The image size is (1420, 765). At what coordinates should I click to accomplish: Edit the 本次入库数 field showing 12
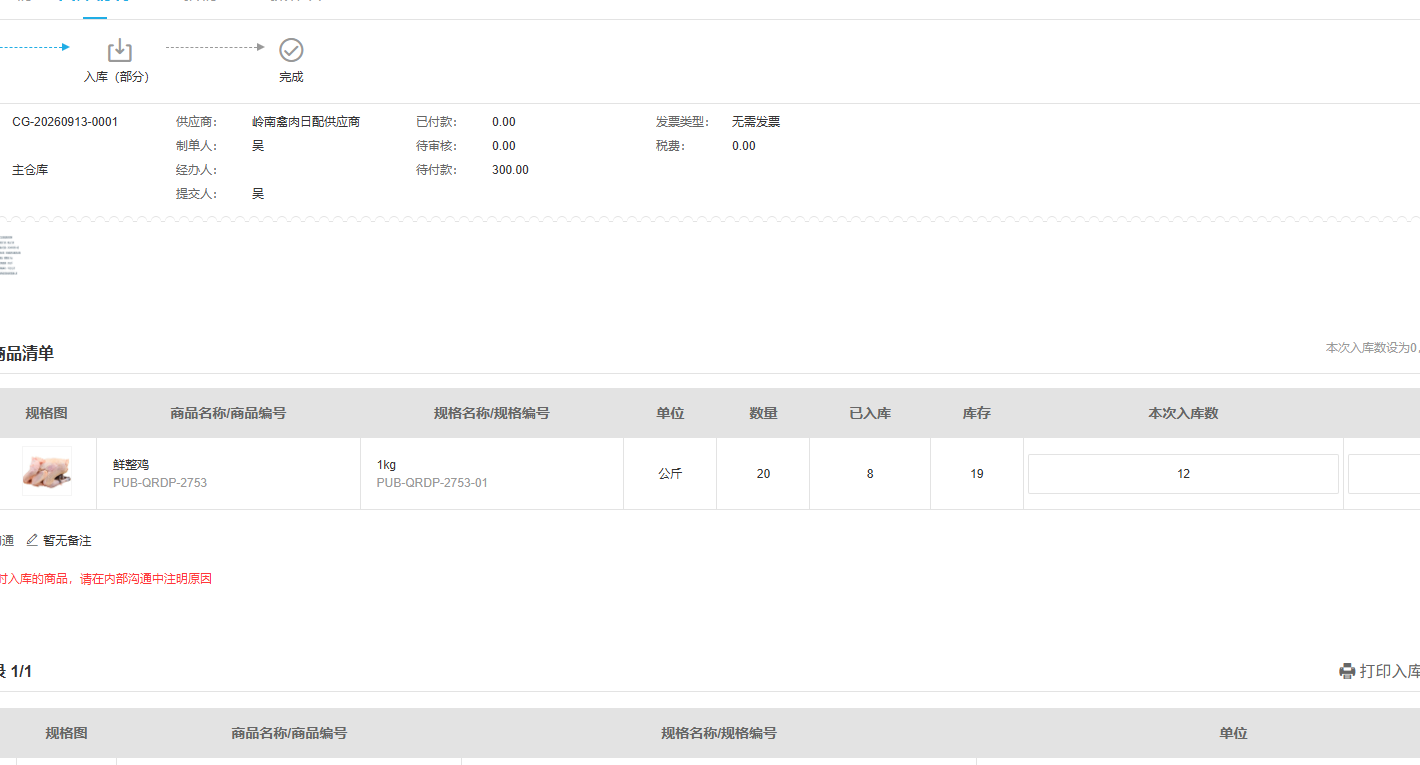(x=1183, y=474)
